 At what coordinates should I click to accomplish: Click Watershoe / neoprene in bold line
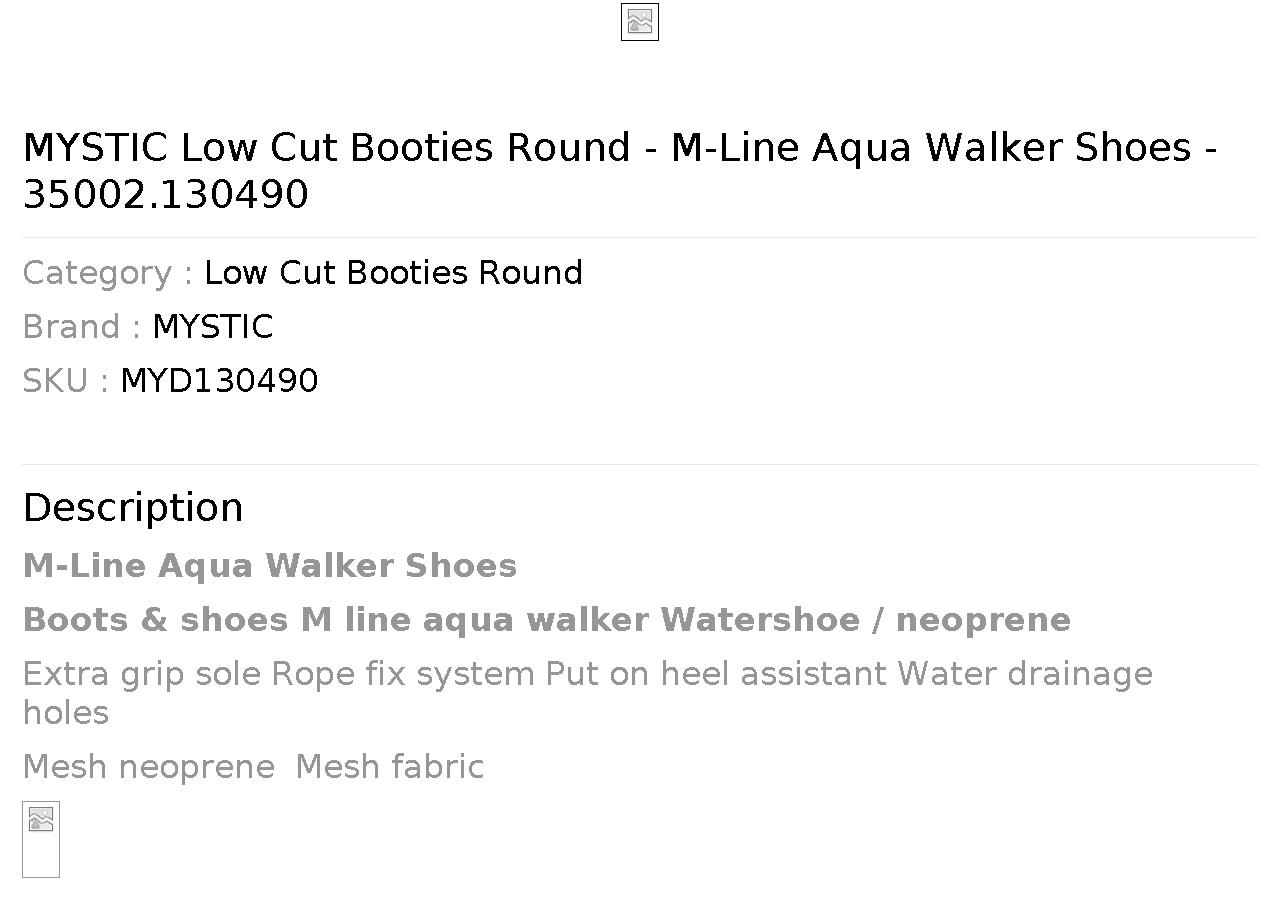[x=865, y=620]
